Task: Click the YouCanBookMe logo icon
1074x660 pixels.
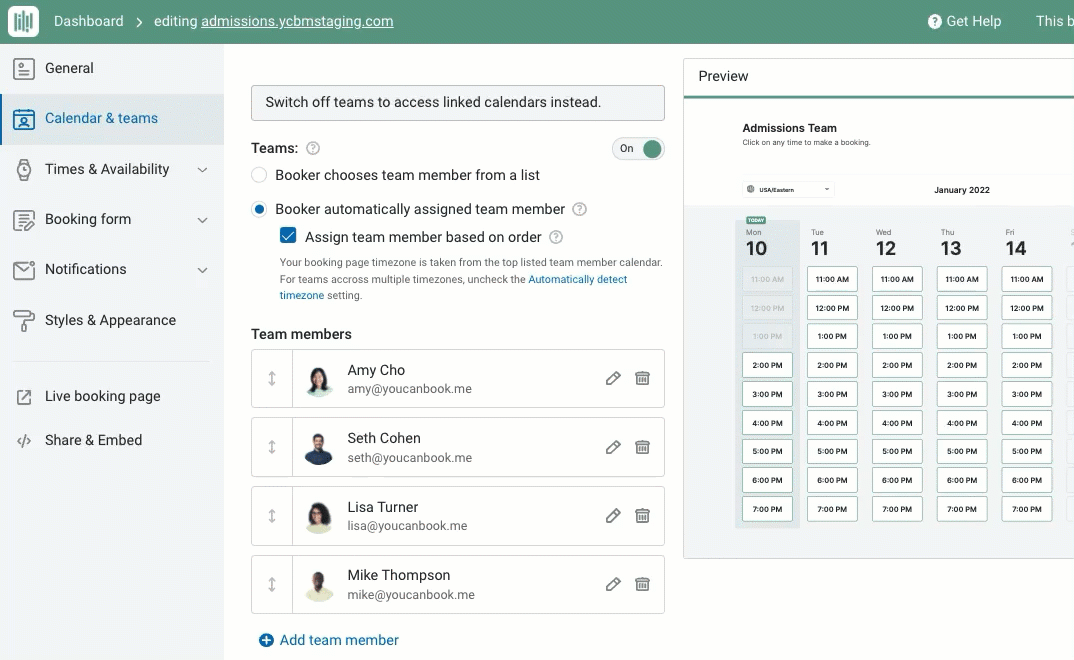Action: pos(23,21)
